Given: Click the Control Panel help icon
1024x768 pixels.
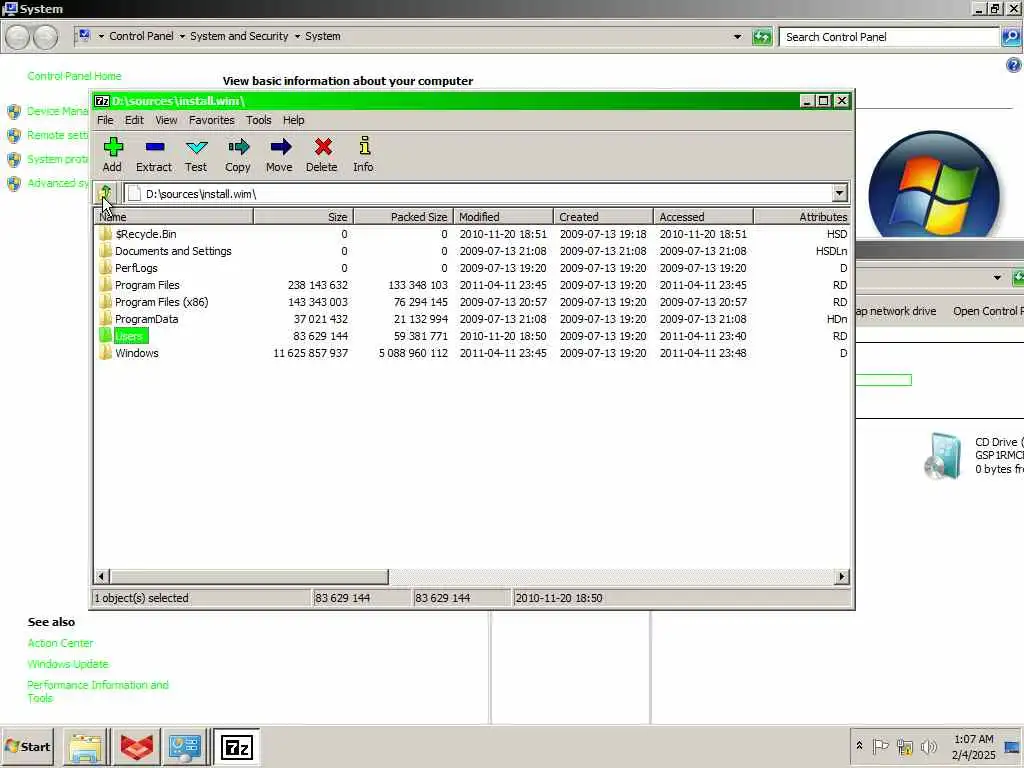Looking at the screenshot, I should (x=1013, y=65).
